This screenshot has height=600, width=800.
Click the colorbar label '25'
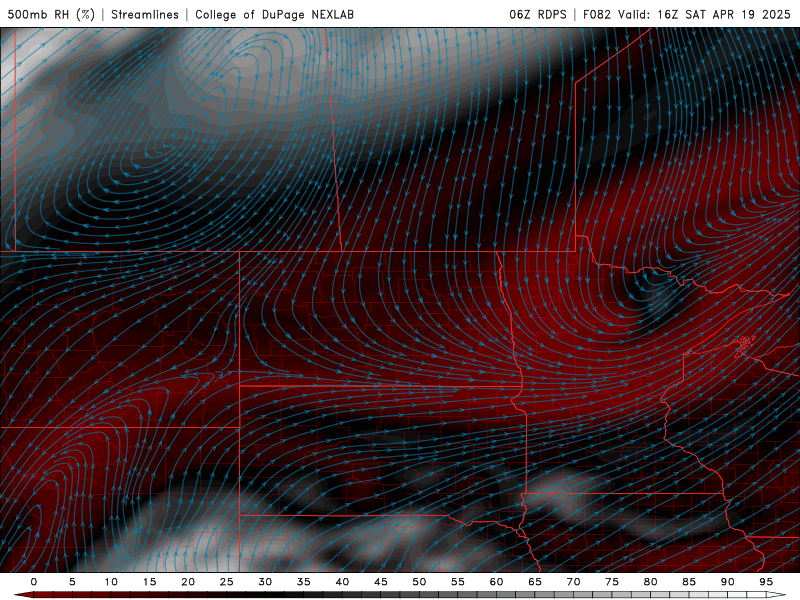click(x=227, y=582)
